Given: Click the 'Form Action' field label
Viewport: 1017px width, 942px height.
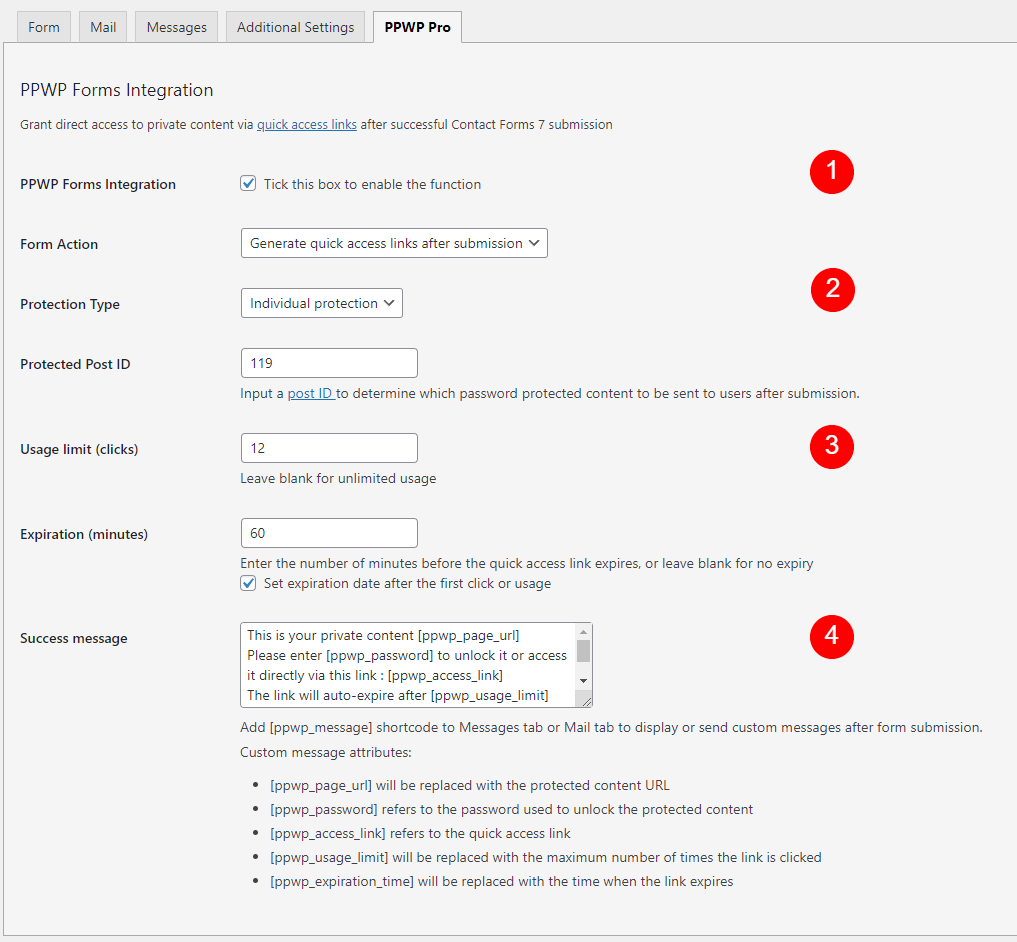Looking at the screenshot, I should pos(59,245).
